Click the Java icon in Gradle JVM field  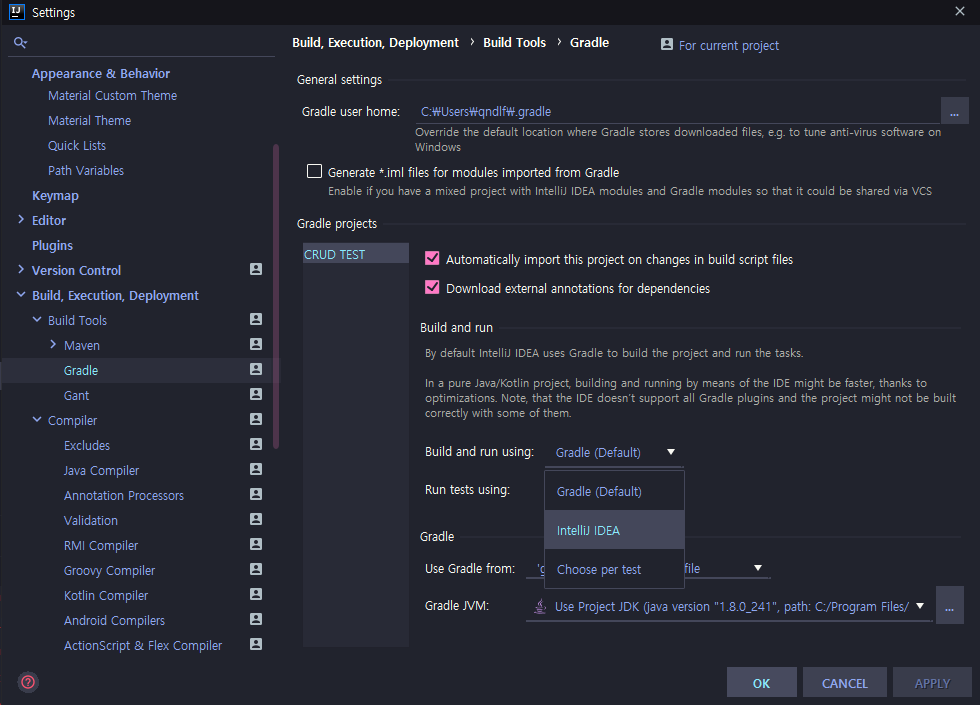540,606
